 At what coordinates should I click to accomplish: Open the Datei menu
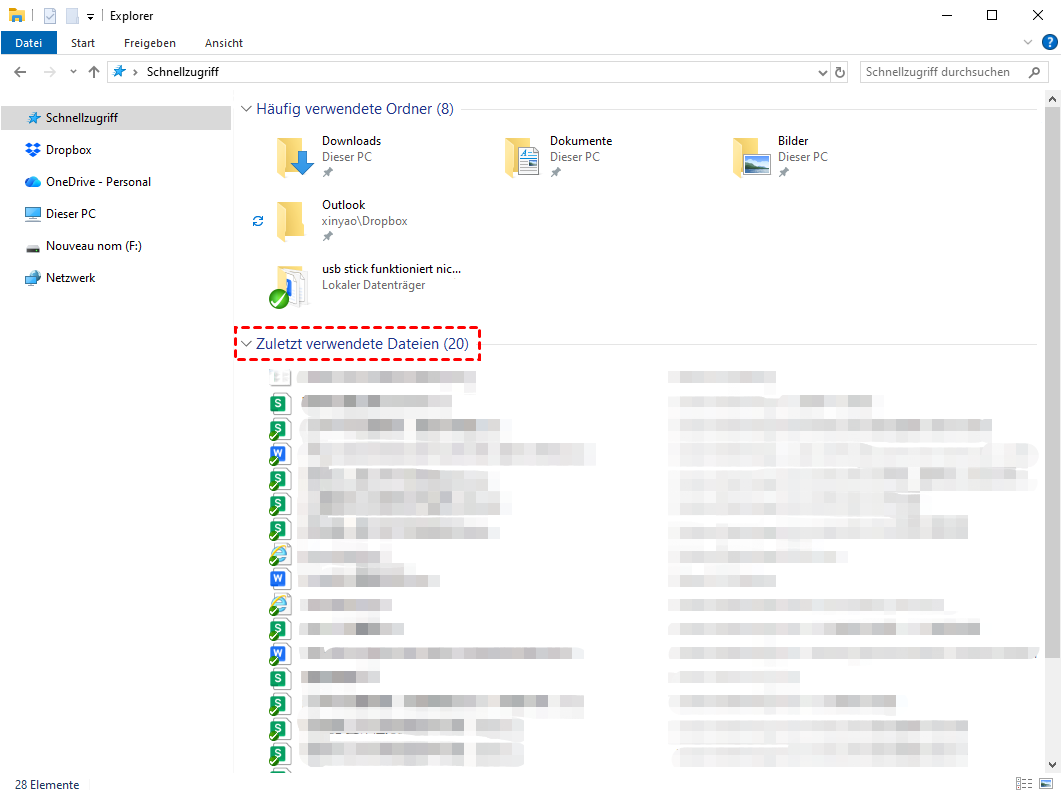click(29, 43)
